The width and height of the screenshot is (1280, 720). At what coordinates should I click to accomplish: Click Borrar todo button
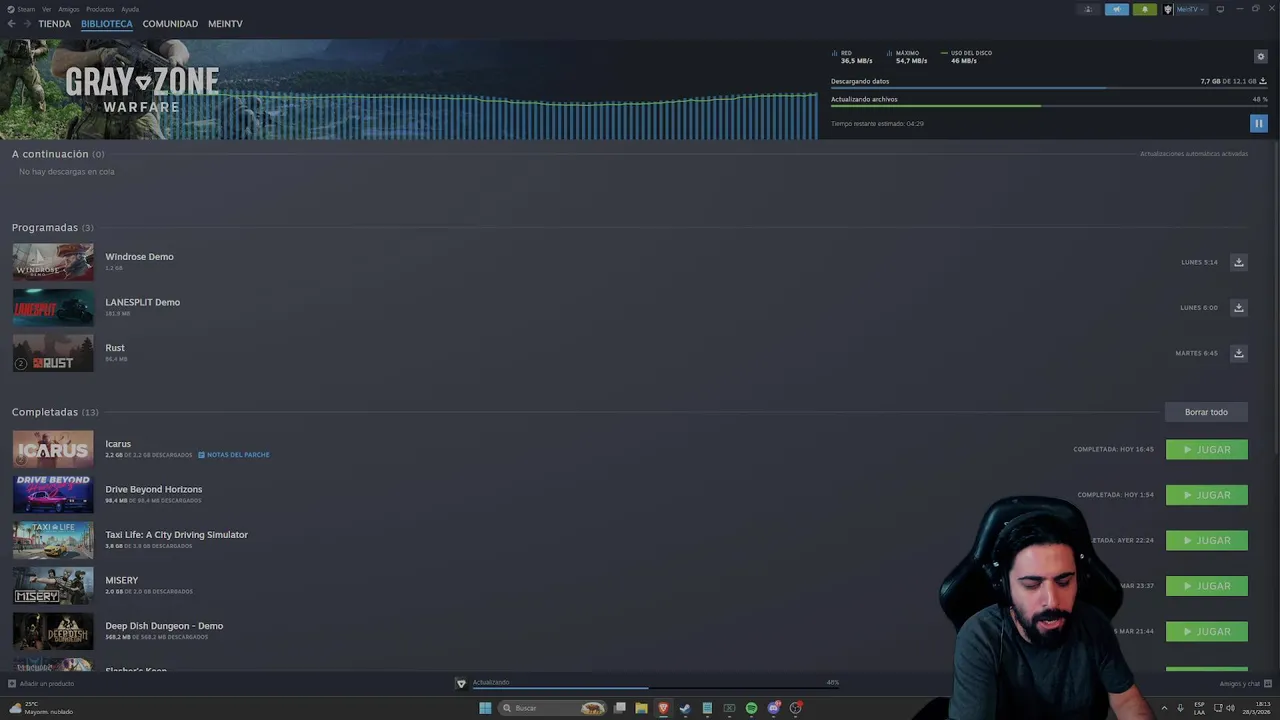(1206, 412)
